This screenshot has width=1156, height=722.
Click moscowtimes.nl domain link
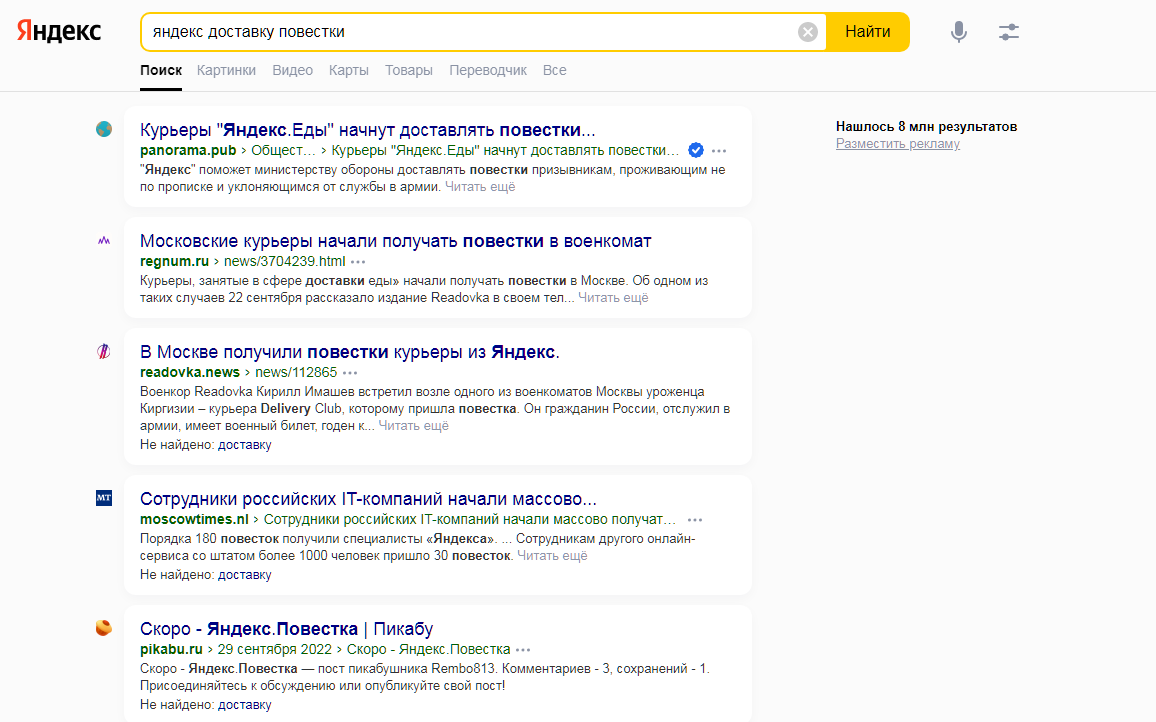tap(195, 519)
